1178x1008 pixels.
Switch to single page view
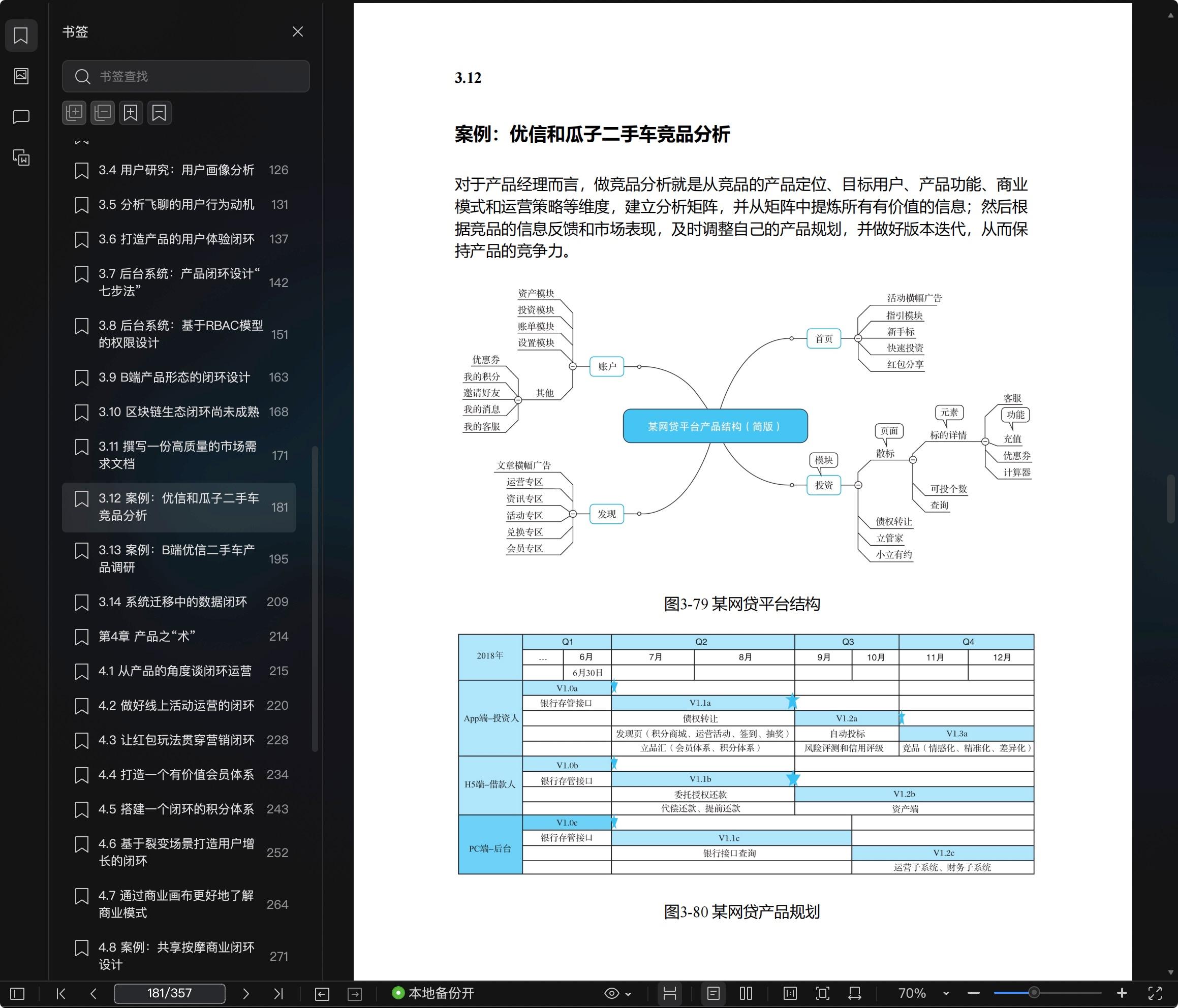coord(714,994)
